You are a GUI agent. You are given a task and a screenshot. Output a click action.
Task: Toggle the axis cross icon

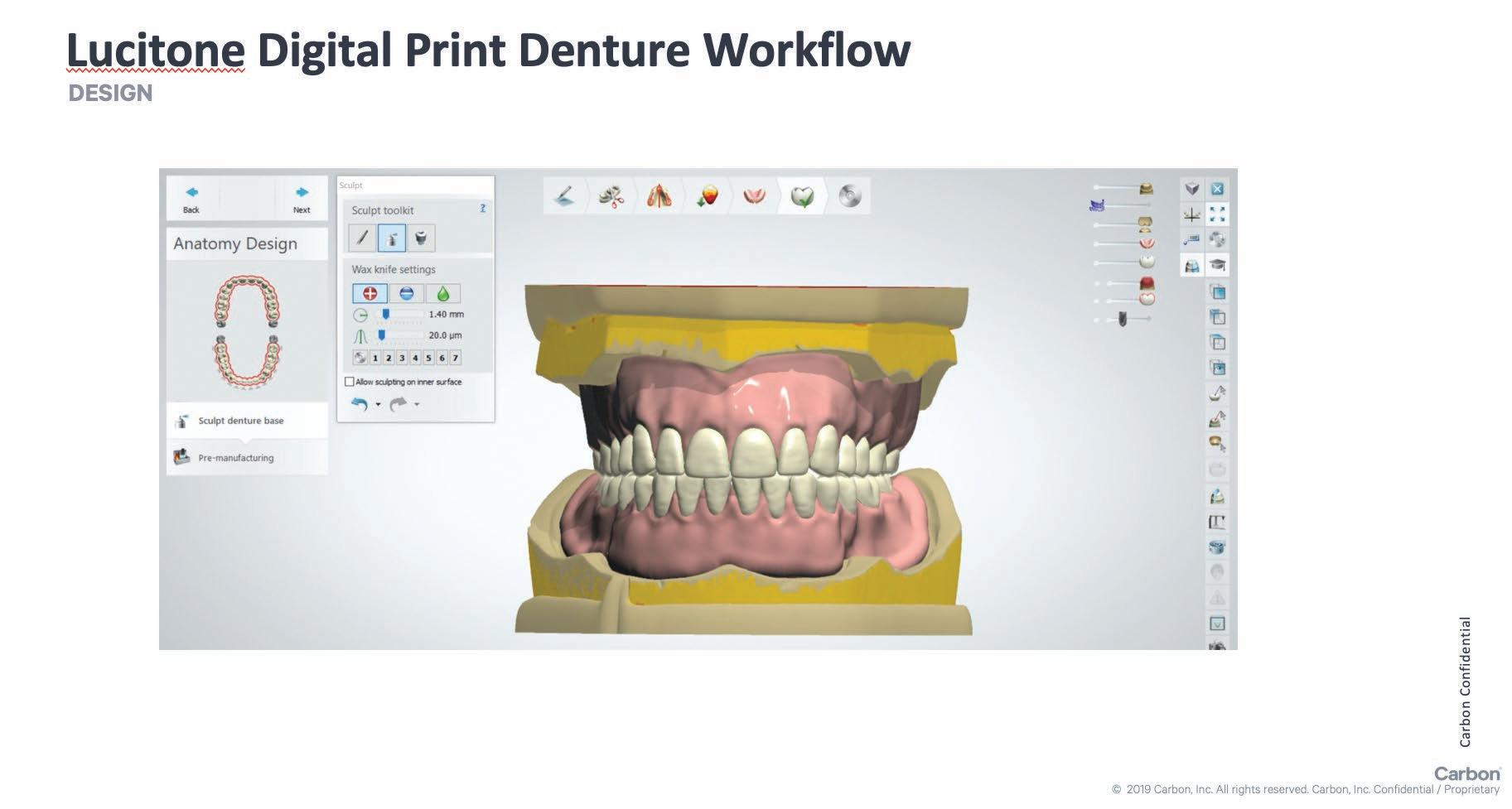[1191, 214]
